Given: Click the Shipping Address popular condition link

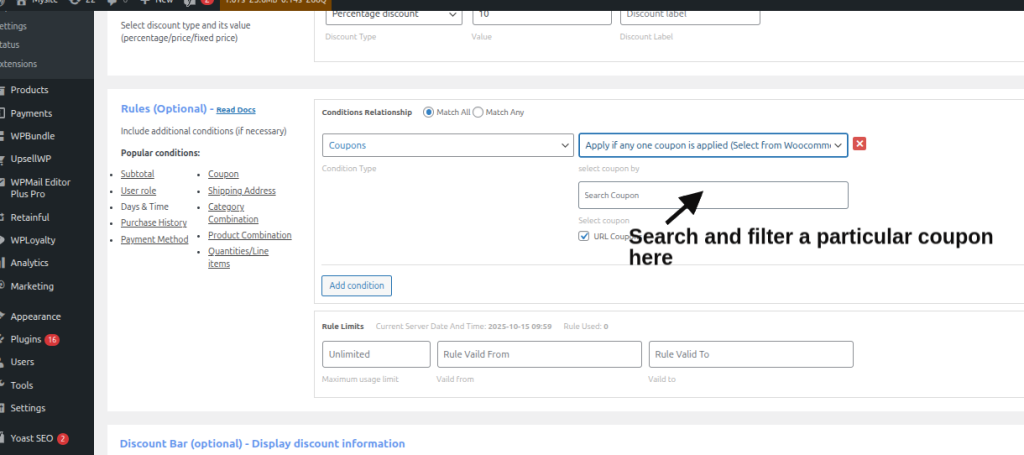Looking at the screenshot, I should (x=241, y=190).
